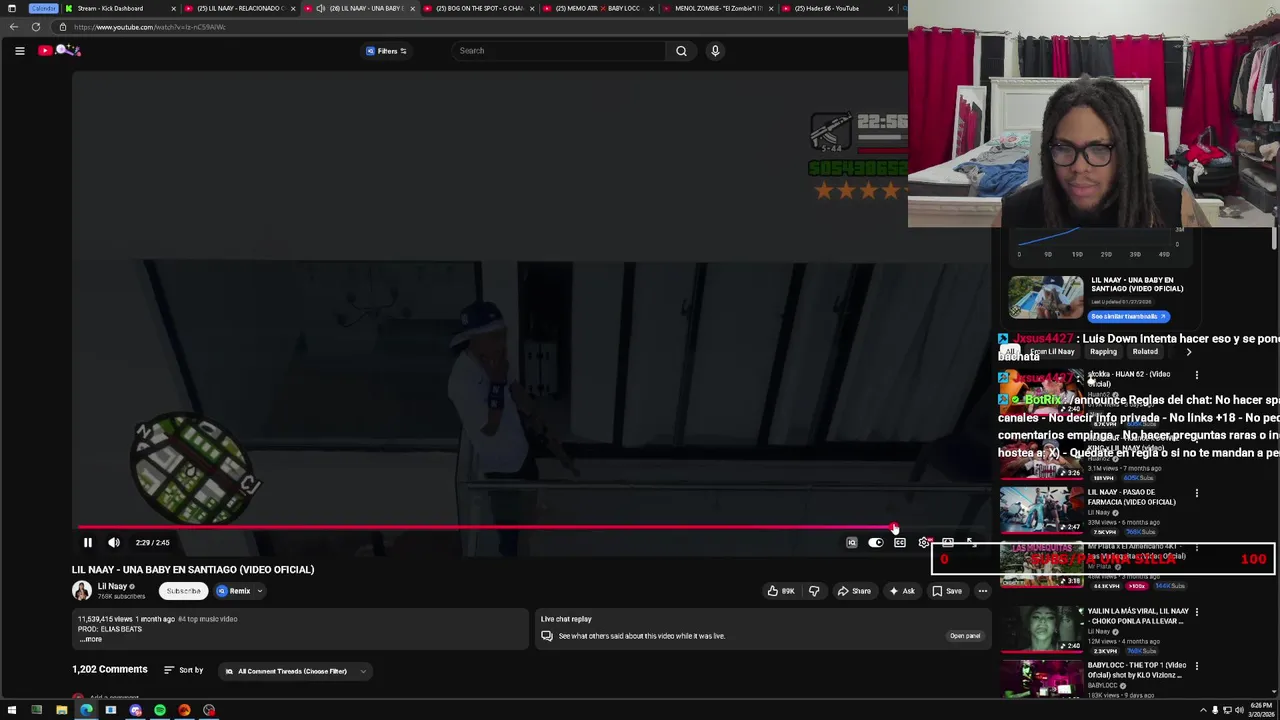Toggle closed captions in the player
Image resolution: width=1280 pixels, height=720 pixels.
pyautogui.click(x=899, y=542)
